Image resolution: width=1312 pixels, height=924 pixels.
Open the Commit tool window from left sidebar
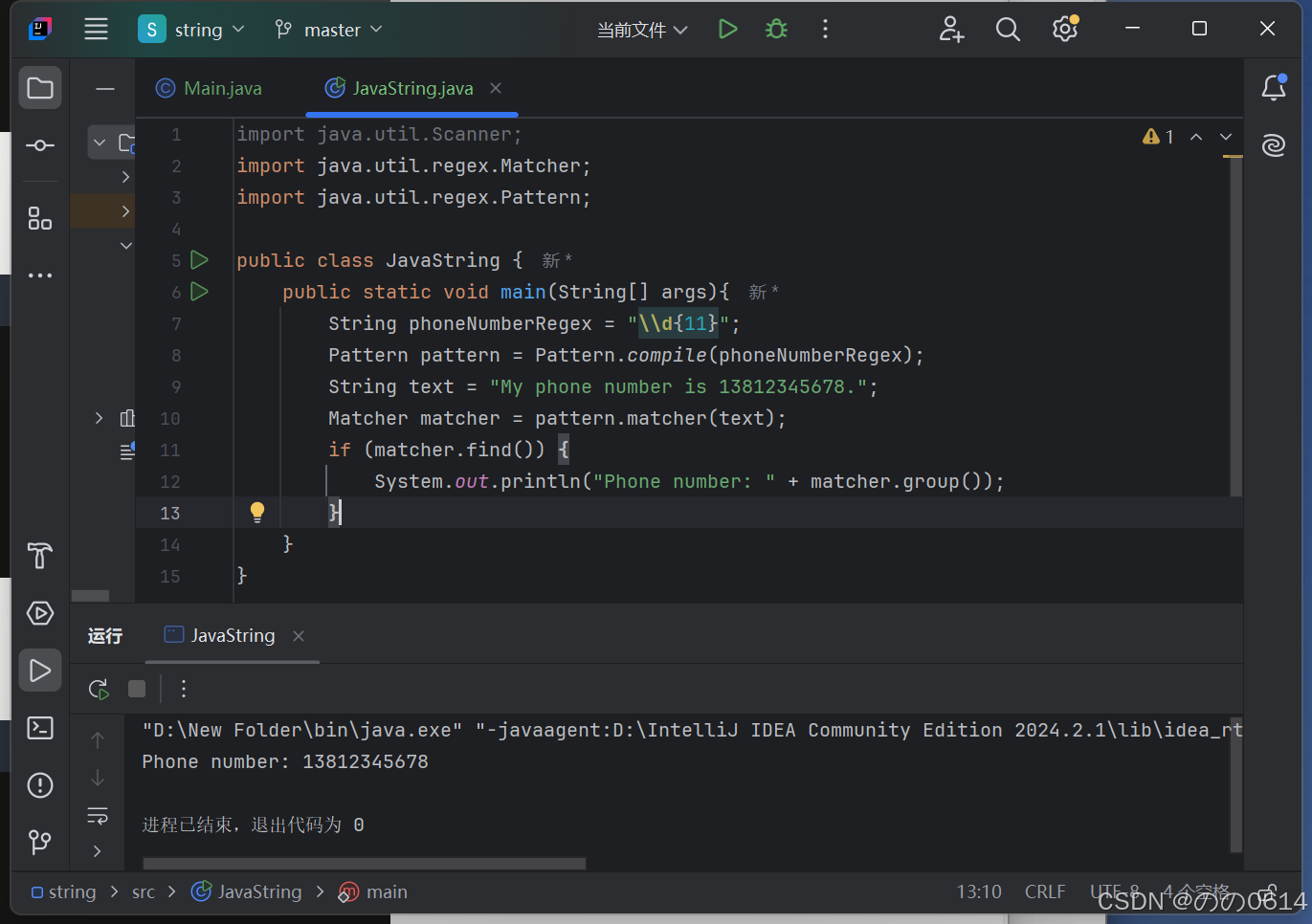39,145
